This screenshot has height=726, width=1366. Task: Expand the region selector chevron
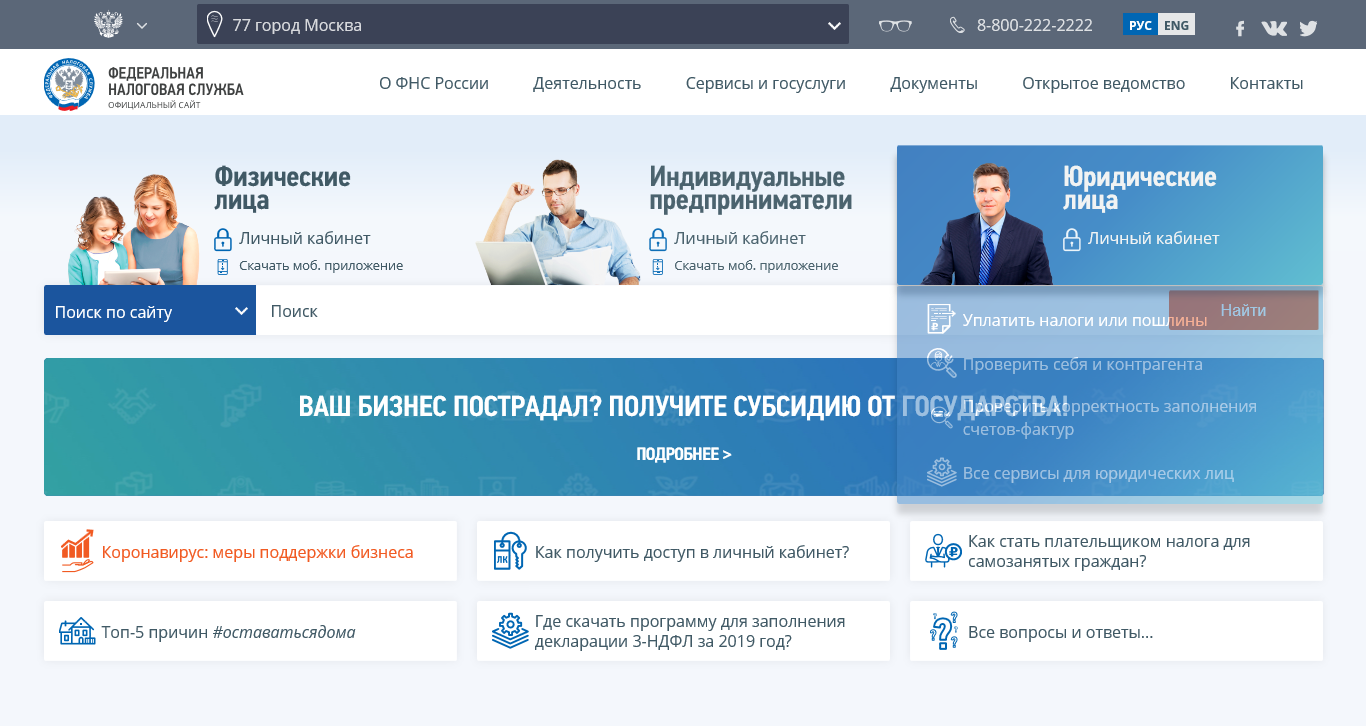834,26
